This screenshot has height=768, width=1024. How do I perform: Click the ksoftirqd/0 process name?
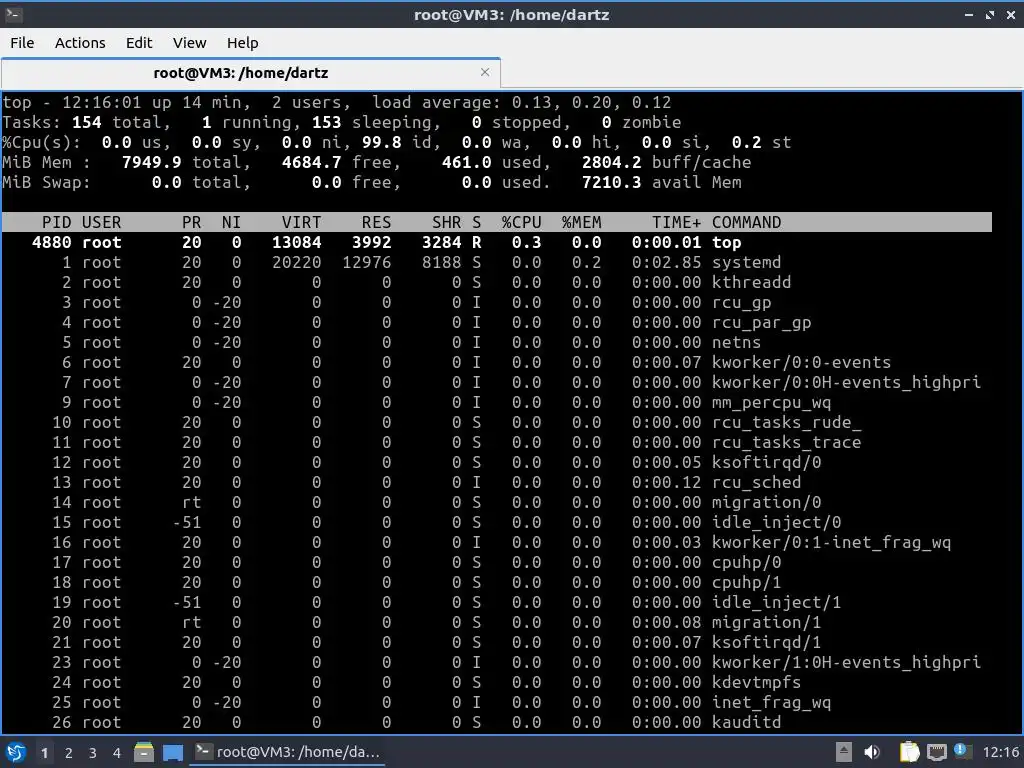766,463
